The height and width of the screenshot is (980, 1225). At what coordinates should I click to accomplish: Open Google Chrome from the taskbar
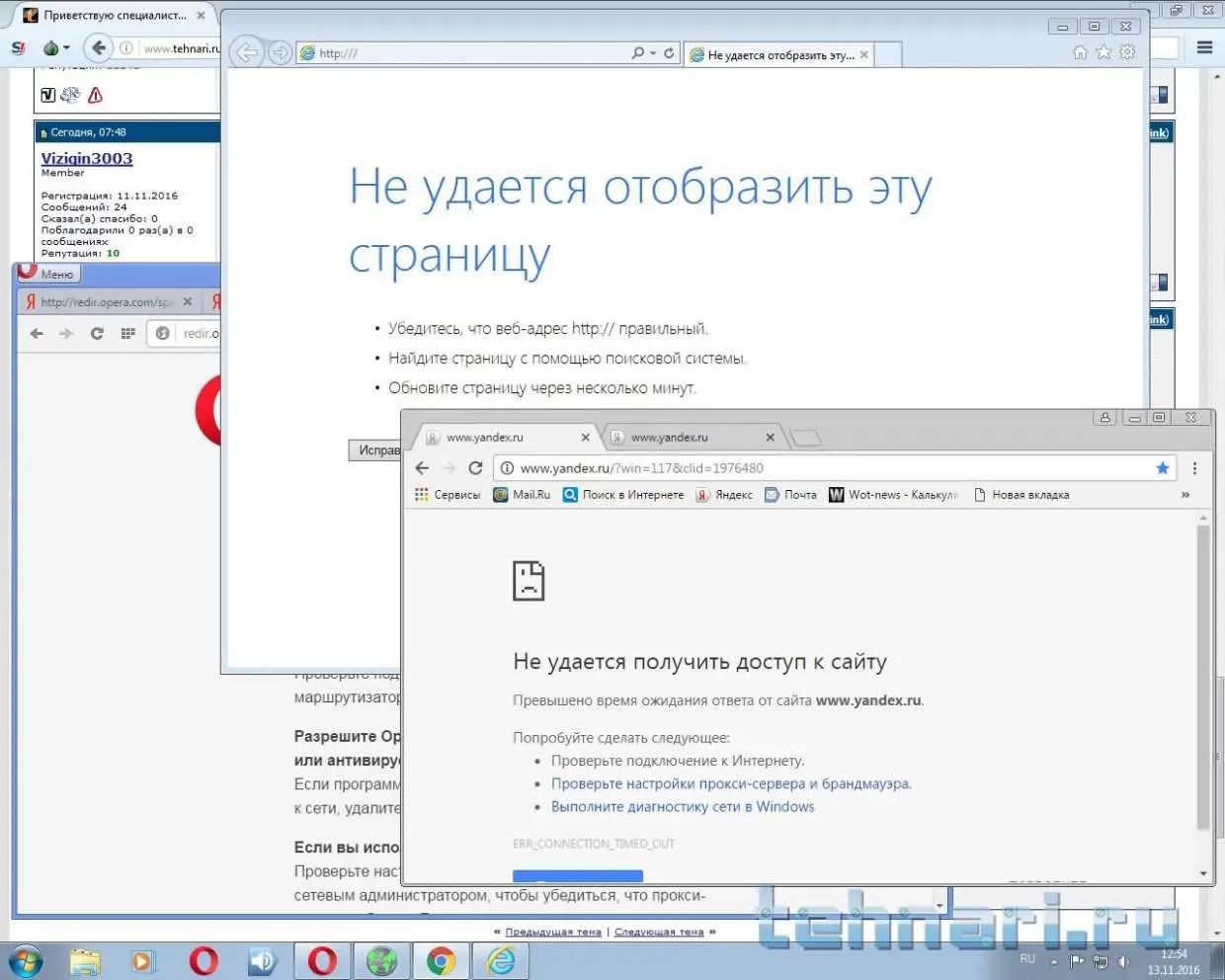pyautogui.click(x=442, y=961)
